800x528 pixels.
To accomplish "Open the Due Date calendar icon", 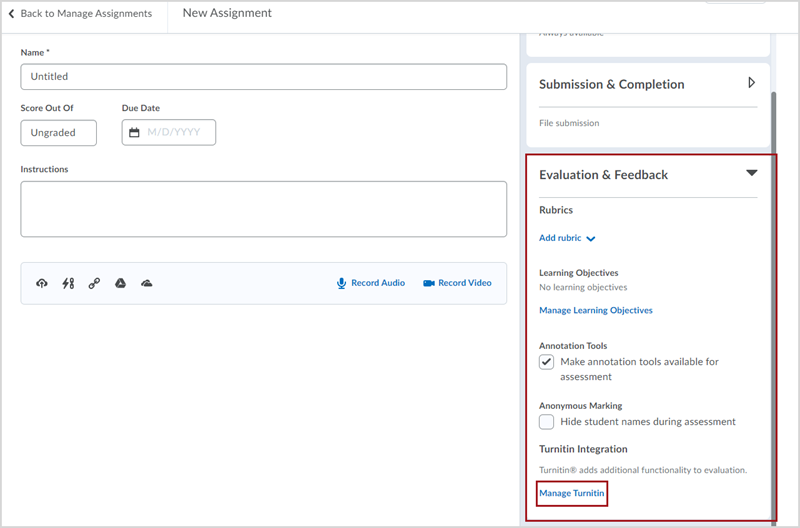I will click(134, 133).
